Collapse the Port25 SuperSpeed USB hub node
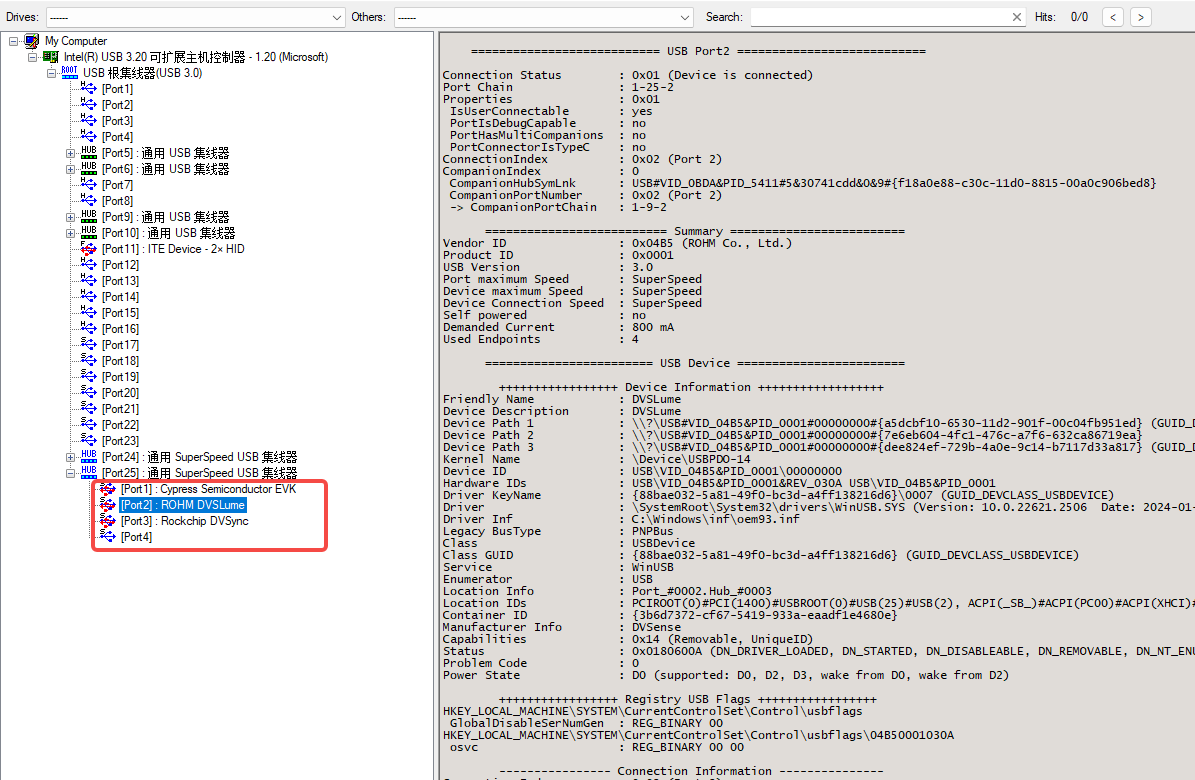Viewport: 1195px width, 780px height. (x=71, y=473)
